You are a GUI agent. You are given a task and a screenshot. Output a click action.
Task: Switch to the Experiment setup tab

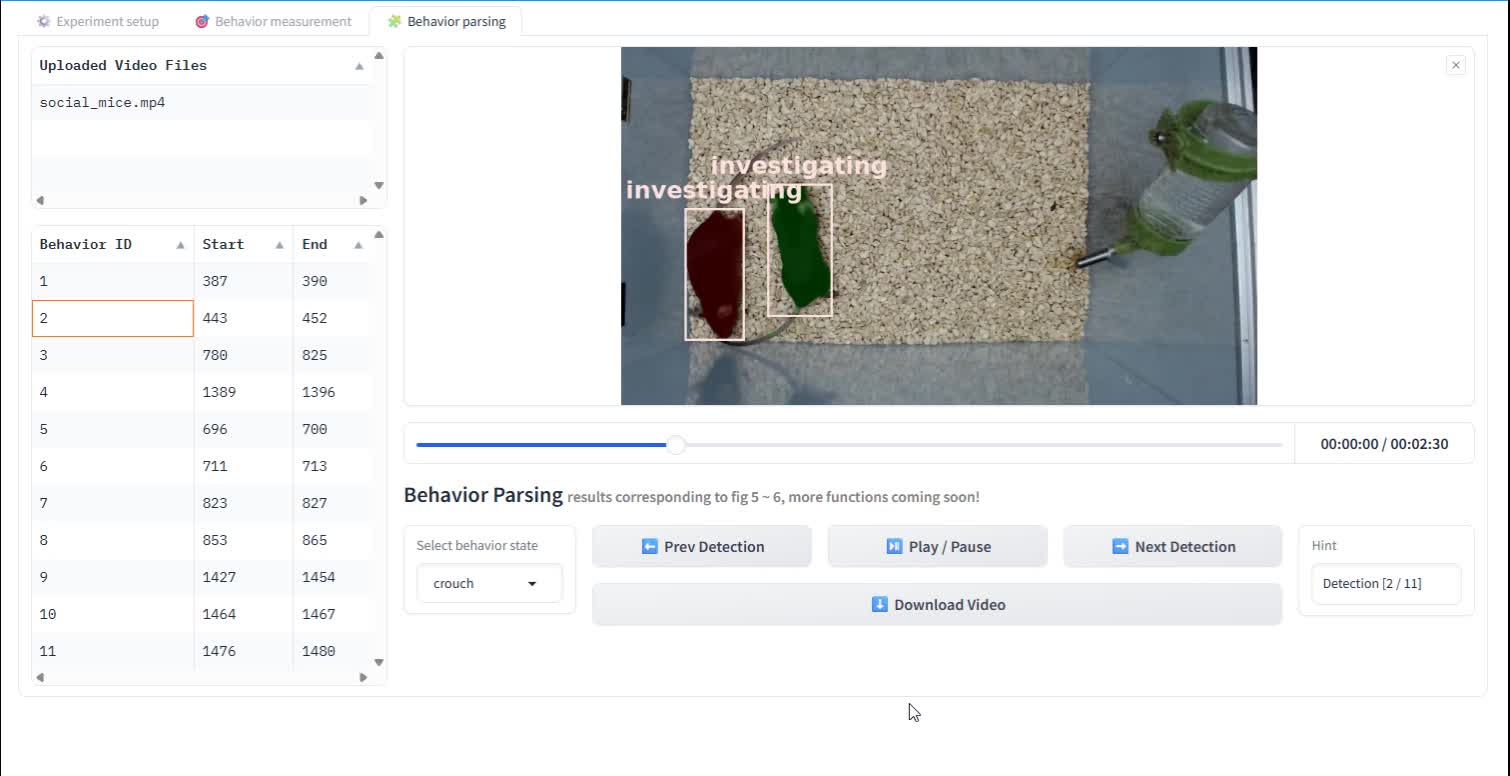click(x=98, y=21)
